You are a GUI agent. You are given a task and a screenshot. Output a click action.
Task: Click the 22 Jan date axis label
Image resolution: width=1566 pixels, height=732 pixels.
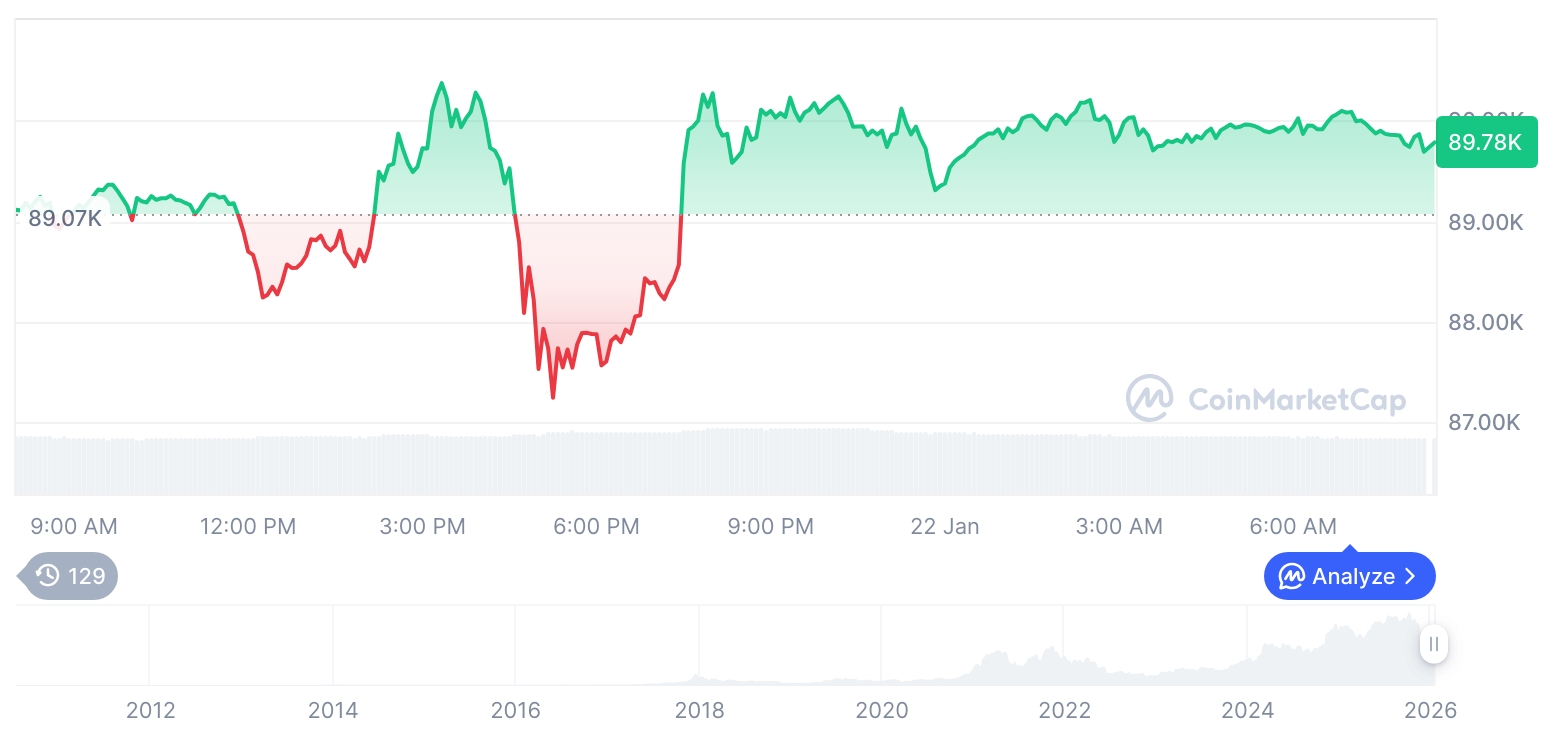tap(945, 526)
